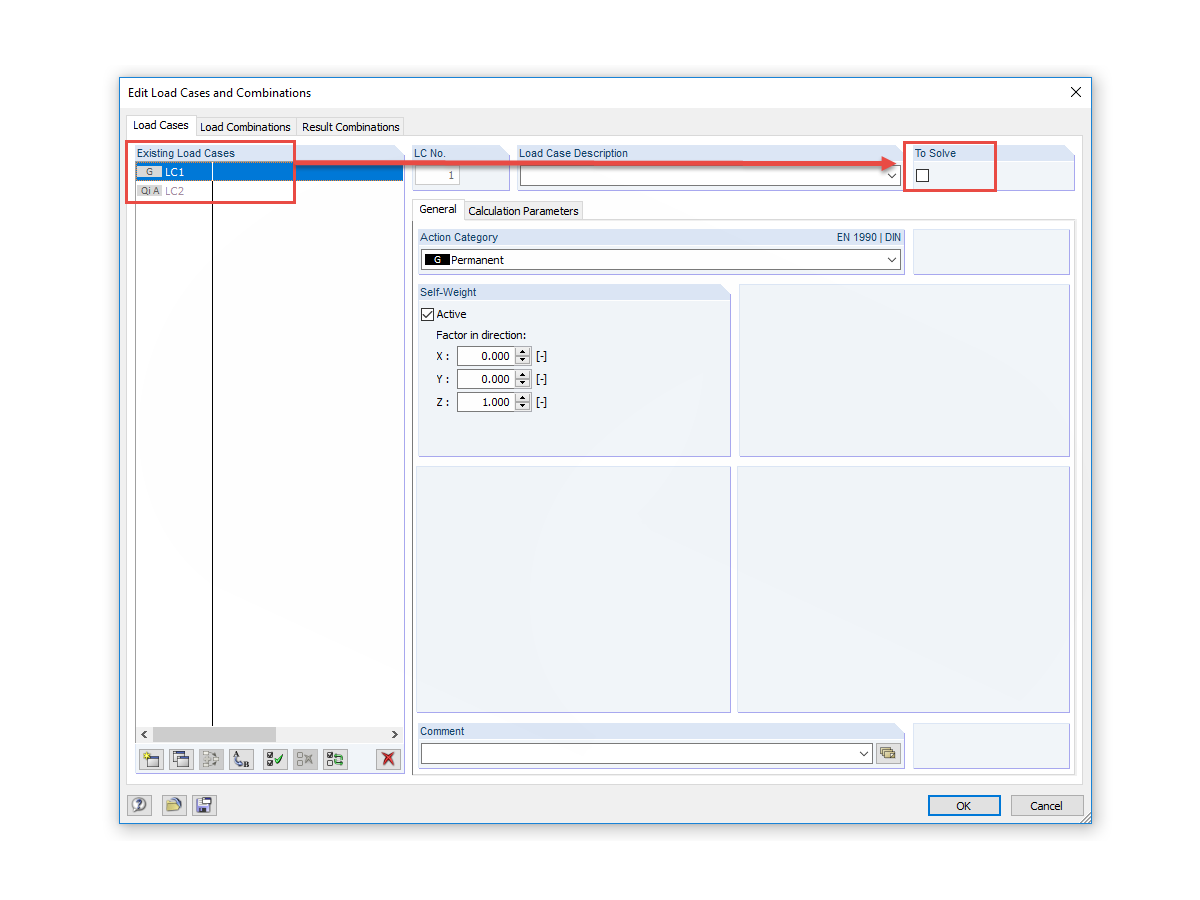
Task: Select the Load Cases tab
Action: point(161,125)
